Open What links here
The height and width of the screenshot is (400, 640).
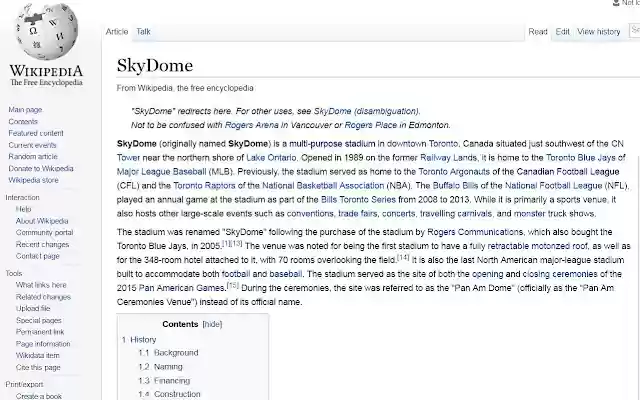point(41,285)
